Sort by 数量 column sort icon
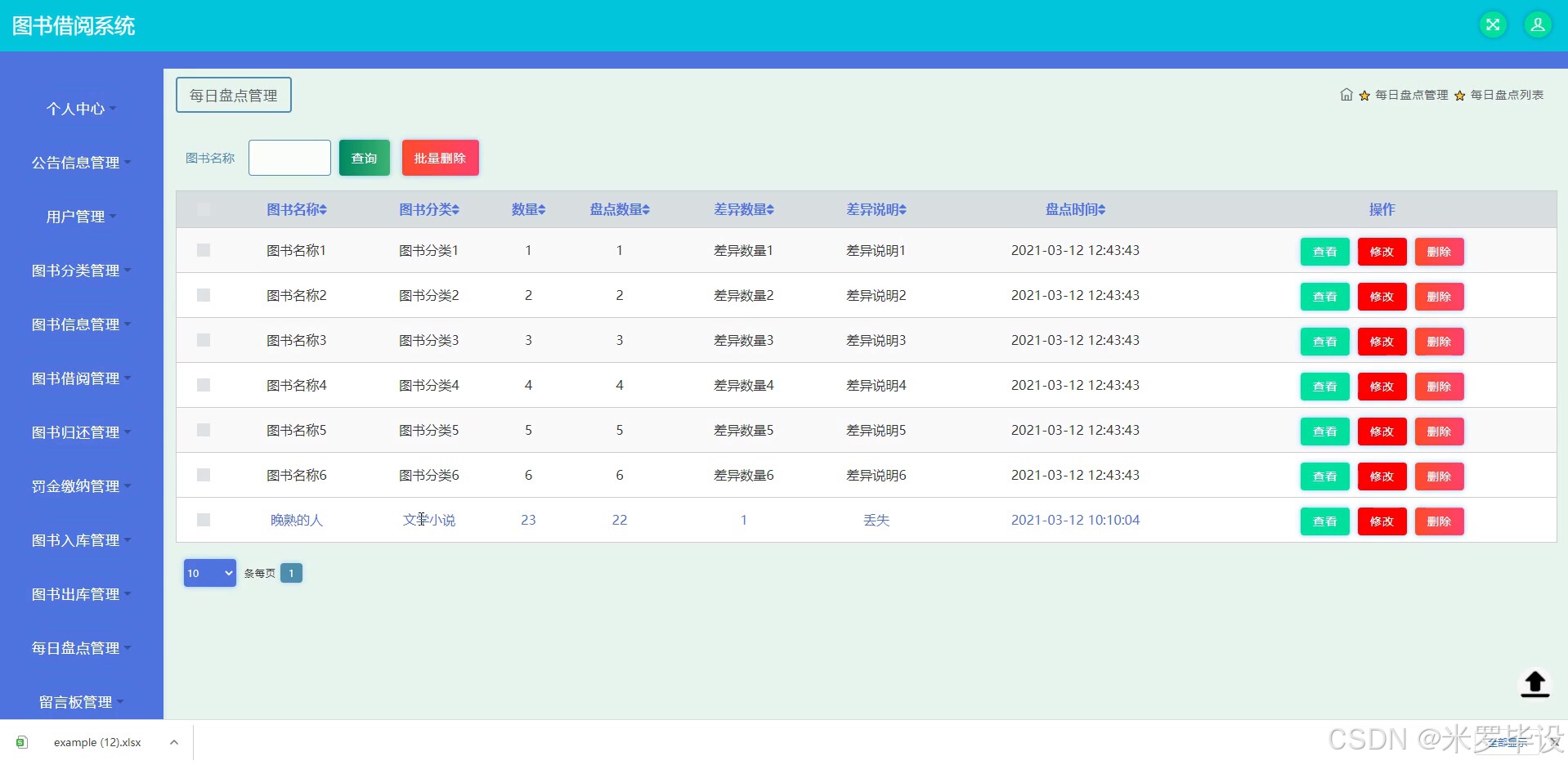 point(541,210)
